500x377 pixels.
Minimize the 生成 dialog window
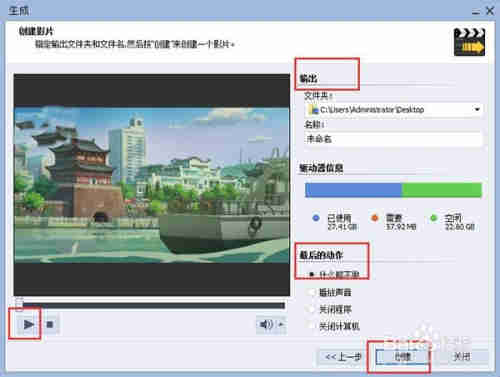click(x=476, y=11)
